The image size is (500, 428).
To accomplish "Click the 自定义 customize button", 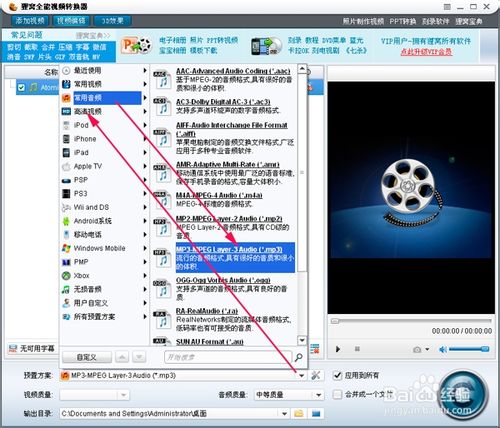I will pos(87,358).
